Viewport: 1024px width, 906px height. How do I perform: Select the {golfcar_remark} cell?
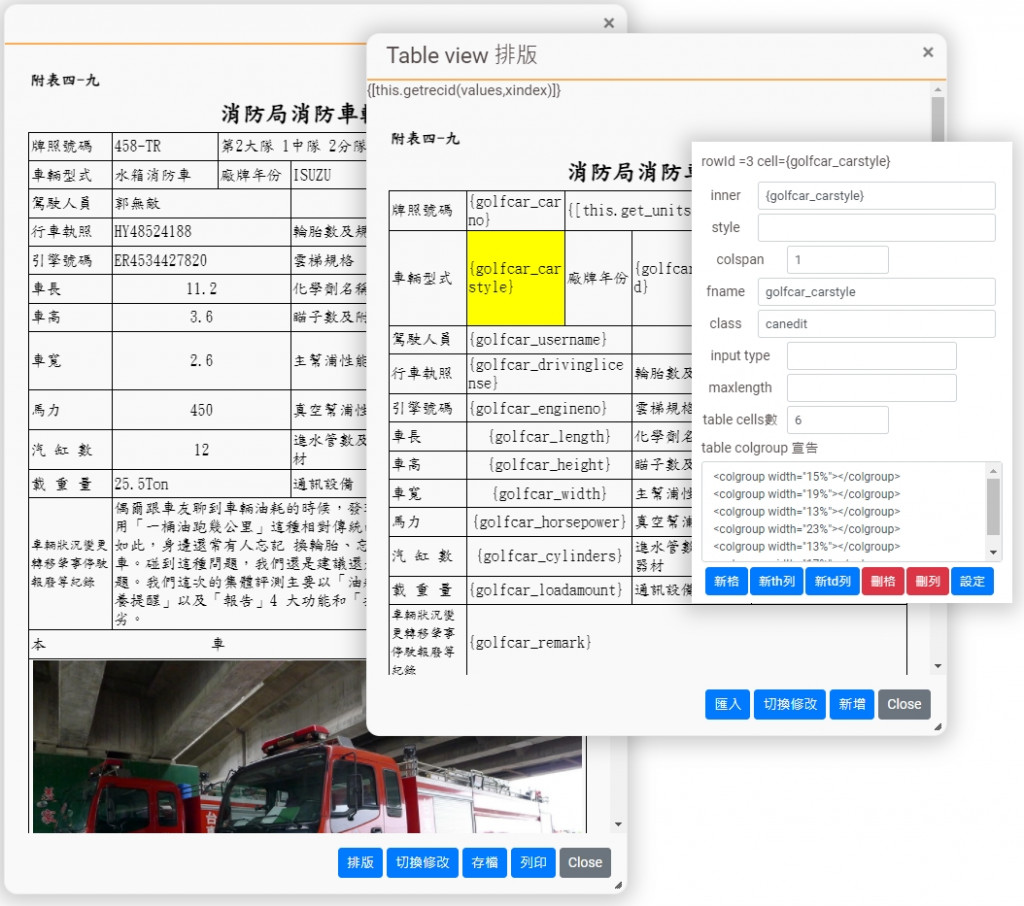point(686,641)
